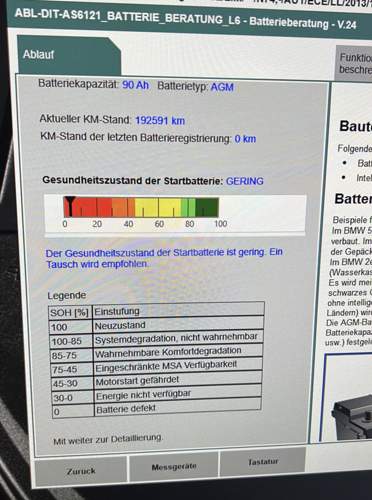The height and width of the screenshot is (500, 372).
Task: Open the Ablauf tab
Action: point(68,55)
